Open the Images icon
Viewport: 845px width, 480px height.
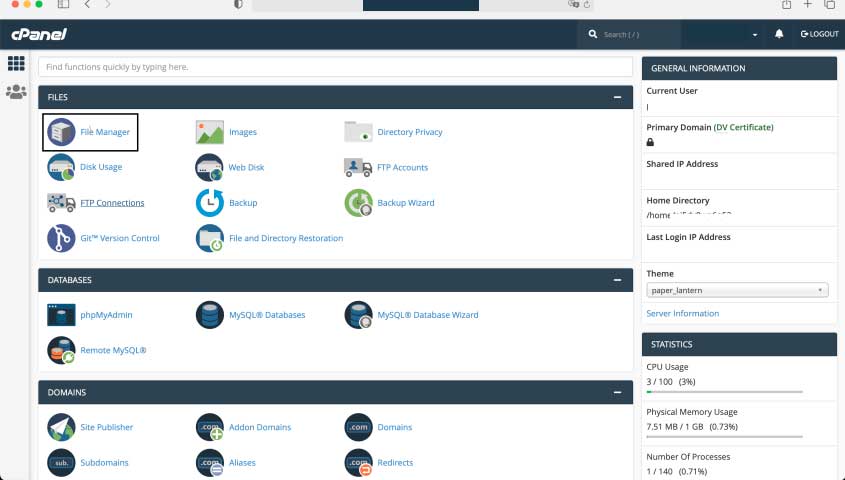click(x=210, y=132)
